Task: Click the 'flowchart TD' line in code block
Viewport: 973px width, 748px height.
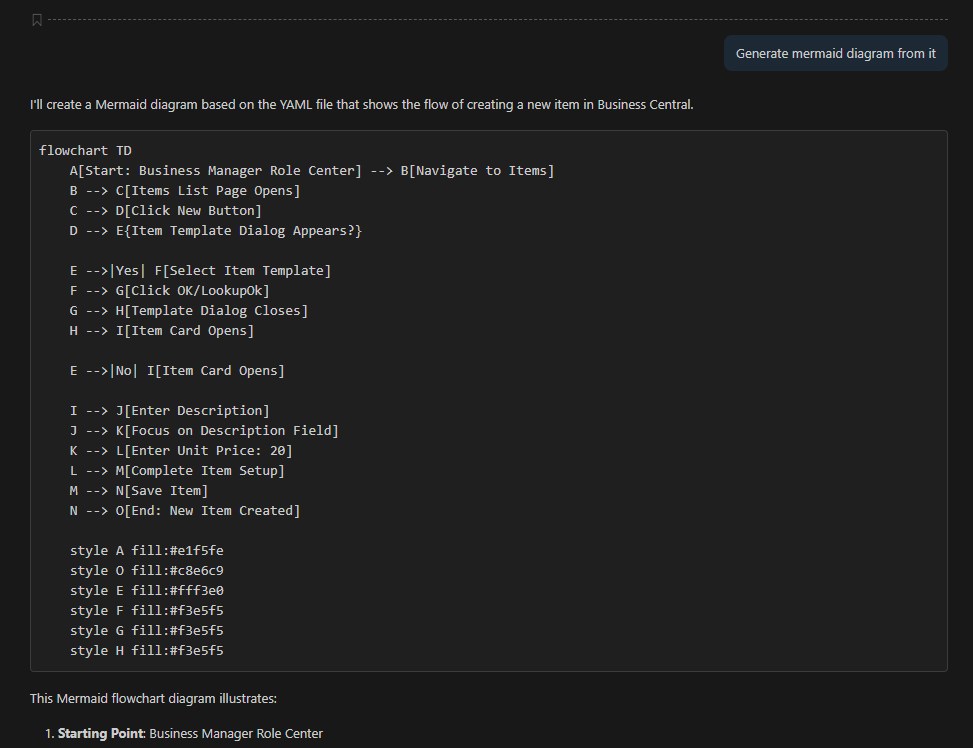Action: [85, 151]
